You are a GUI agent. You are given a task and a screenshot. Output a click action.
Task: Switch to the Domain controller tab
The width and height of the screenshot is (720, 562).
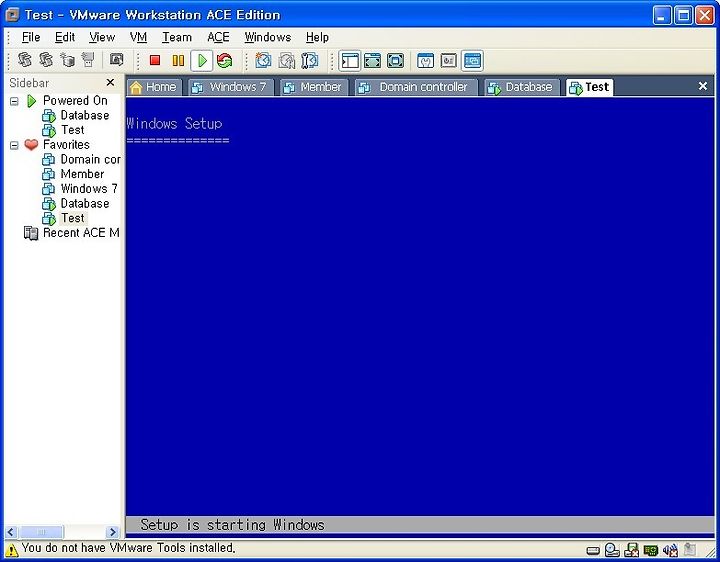416,87
